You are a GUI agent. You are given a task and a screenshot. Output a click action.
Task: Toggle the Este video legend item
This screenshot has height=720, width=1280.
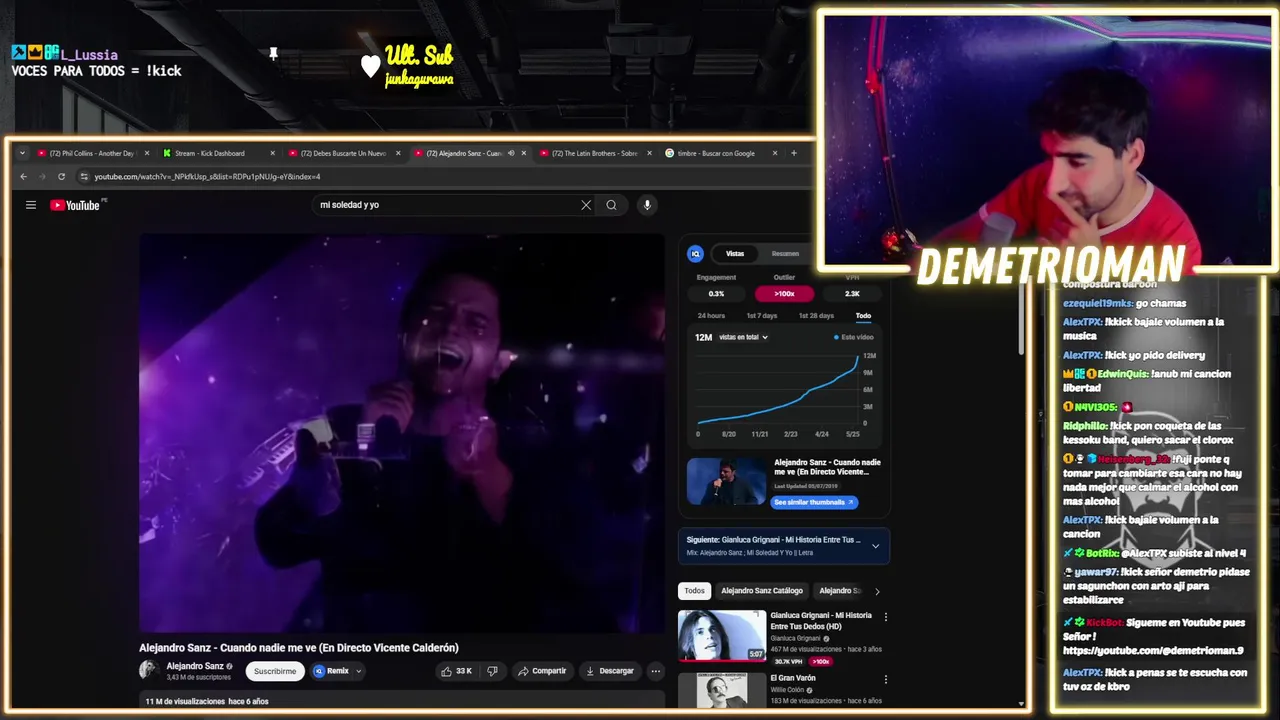(x=854, y=337)
